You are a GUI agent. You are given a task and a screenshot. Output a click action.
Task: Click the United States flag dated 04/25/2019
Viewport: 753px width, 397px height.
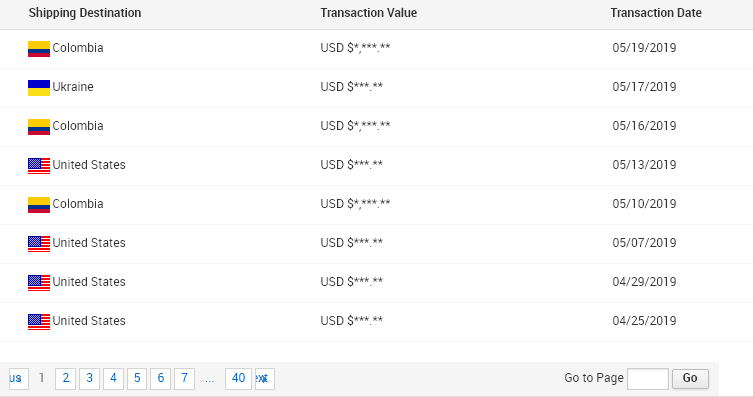coord(39,322)
